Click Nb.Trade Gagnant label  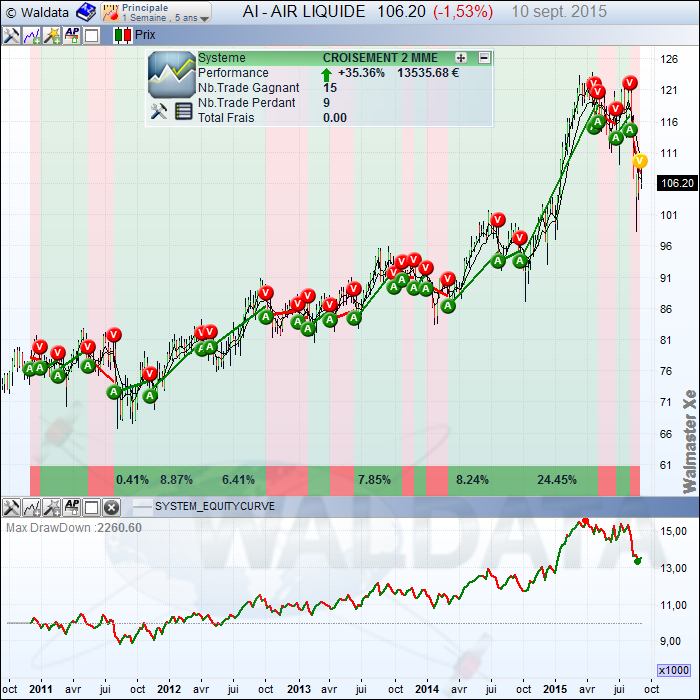pos(248,88)
